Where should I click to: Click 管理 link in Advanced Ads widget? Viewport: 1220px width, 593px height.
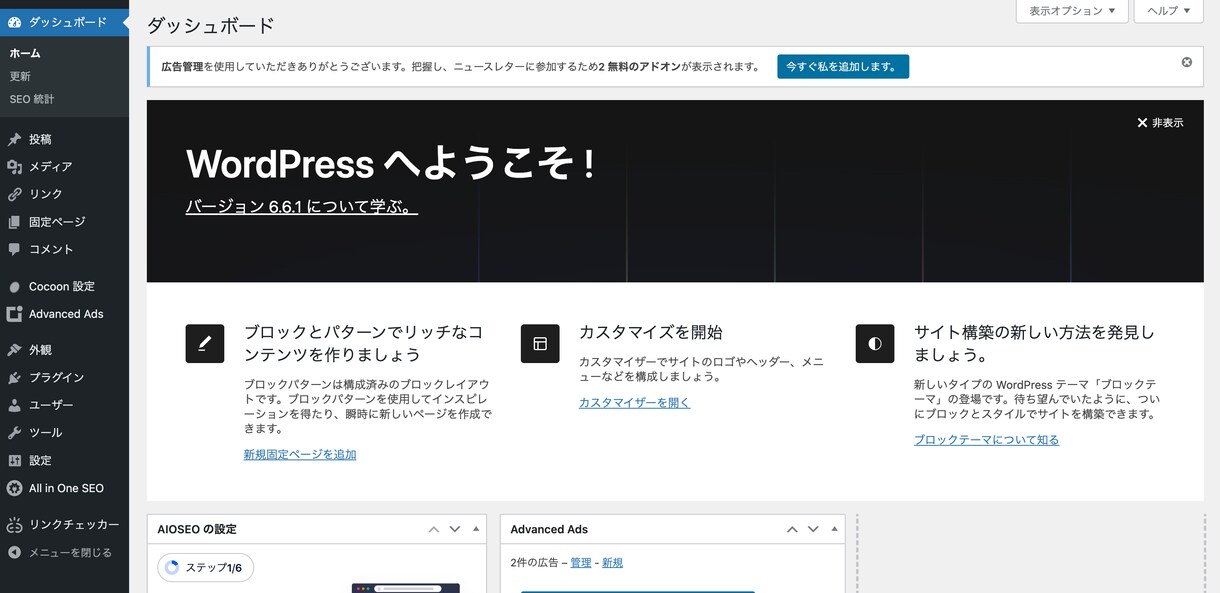click(581, 563)
